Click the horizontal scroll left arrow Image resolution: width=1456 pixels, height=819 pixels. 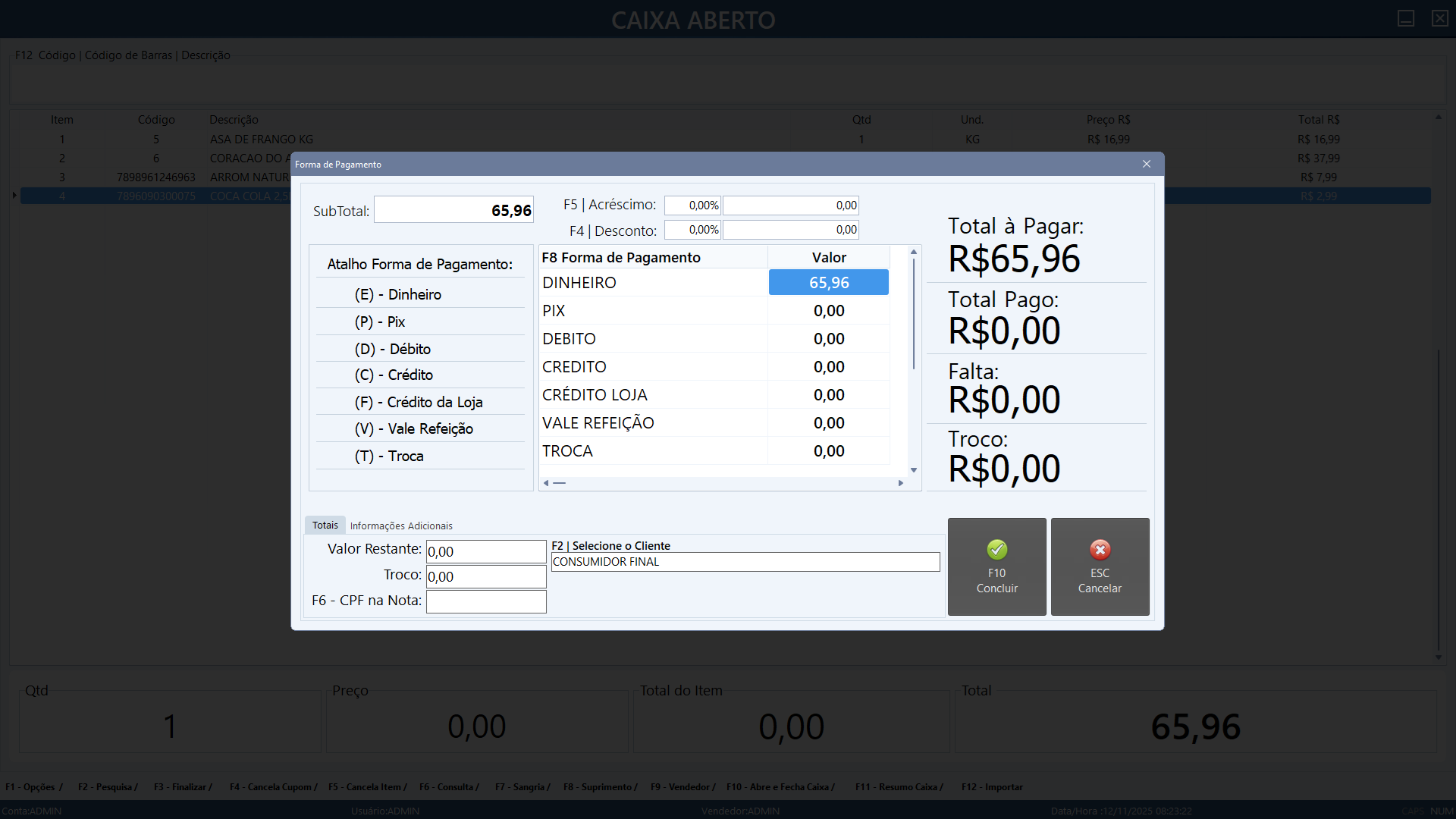coord(546,483)
